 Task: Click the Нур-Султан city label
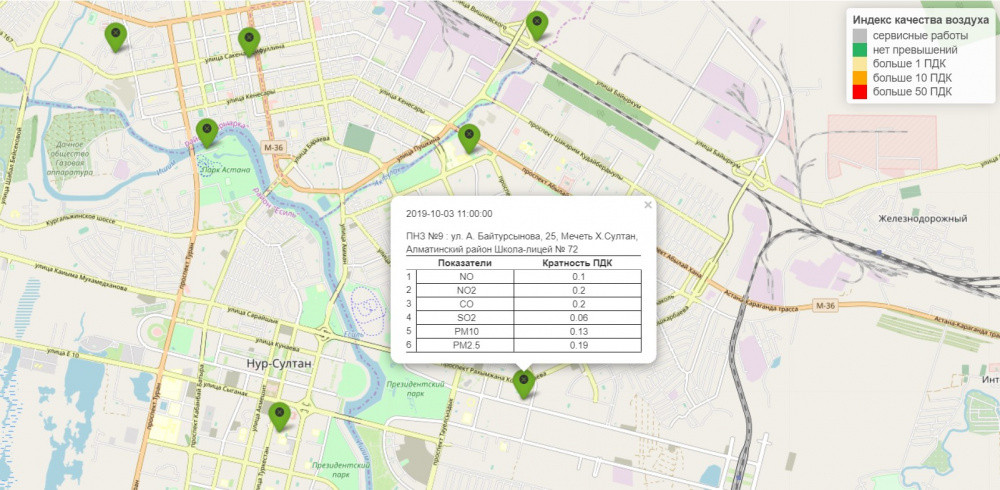coord(279,364)
